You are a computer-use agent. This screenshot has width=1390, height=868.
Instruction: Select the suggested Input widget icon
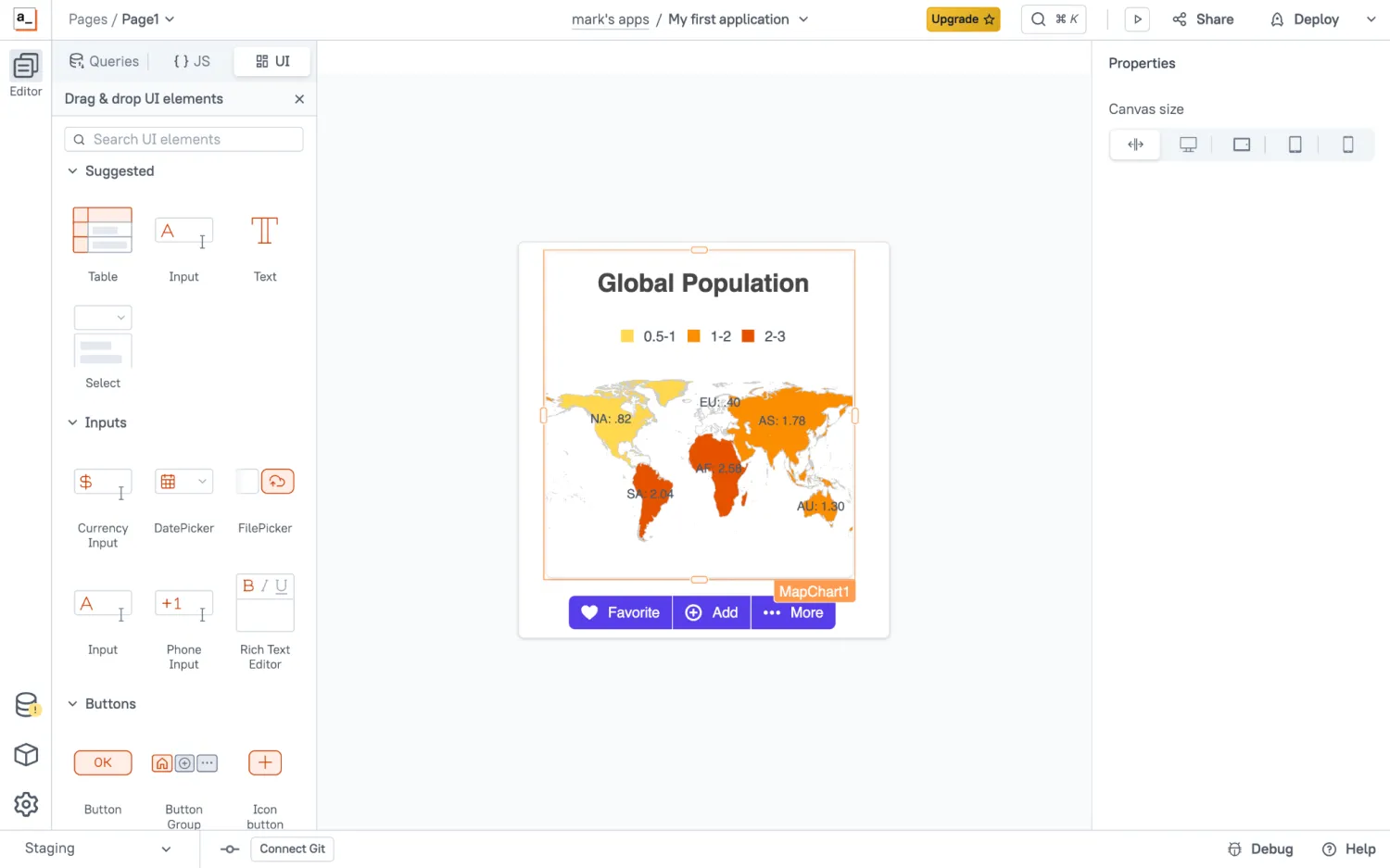click(183, 231)
